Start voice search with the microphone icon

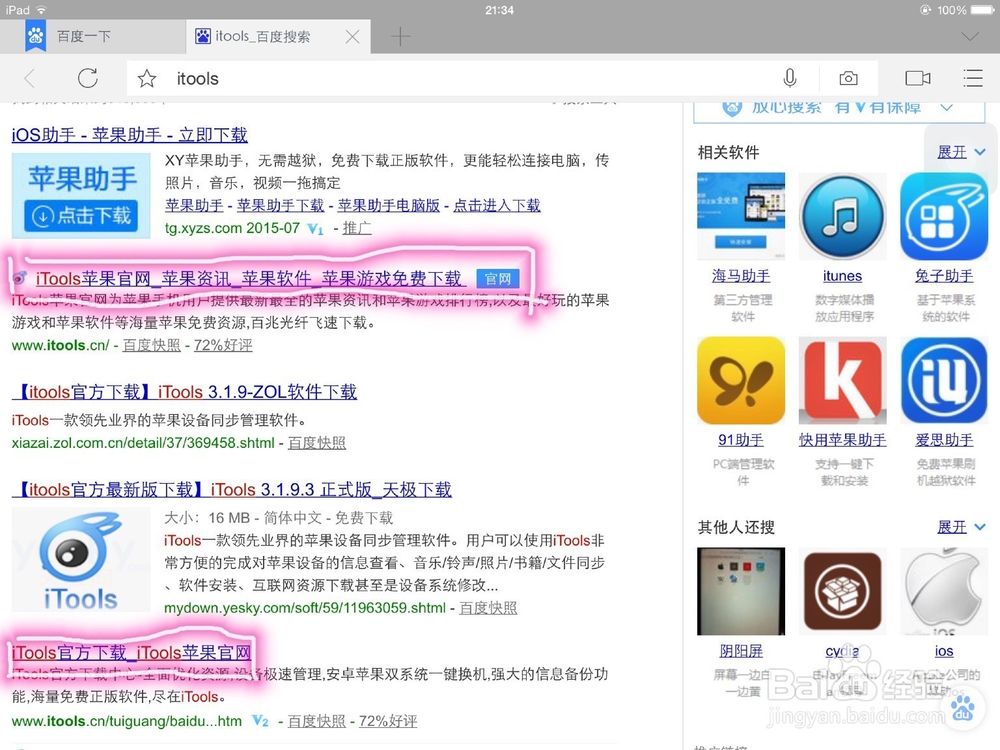[x=790, y=78]
